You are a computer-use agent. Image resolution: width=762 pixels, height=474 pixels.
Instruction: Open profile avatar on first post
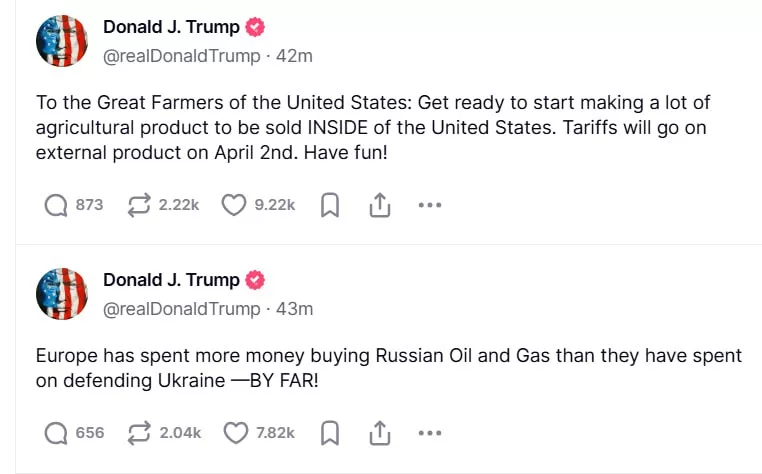tap(62, 41)
